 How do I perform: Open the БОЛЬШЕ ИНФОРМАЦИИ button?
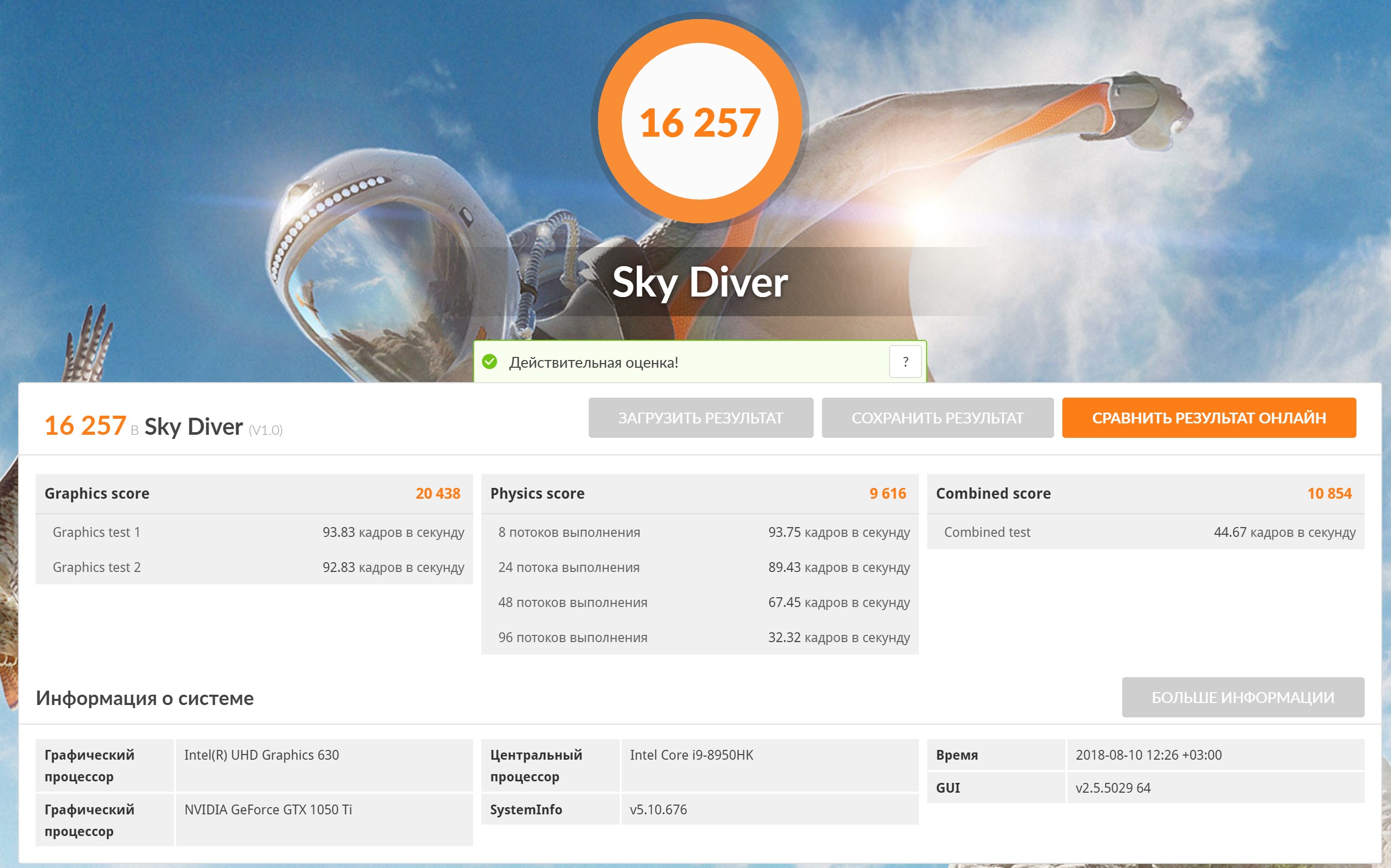click(1243, 697)
